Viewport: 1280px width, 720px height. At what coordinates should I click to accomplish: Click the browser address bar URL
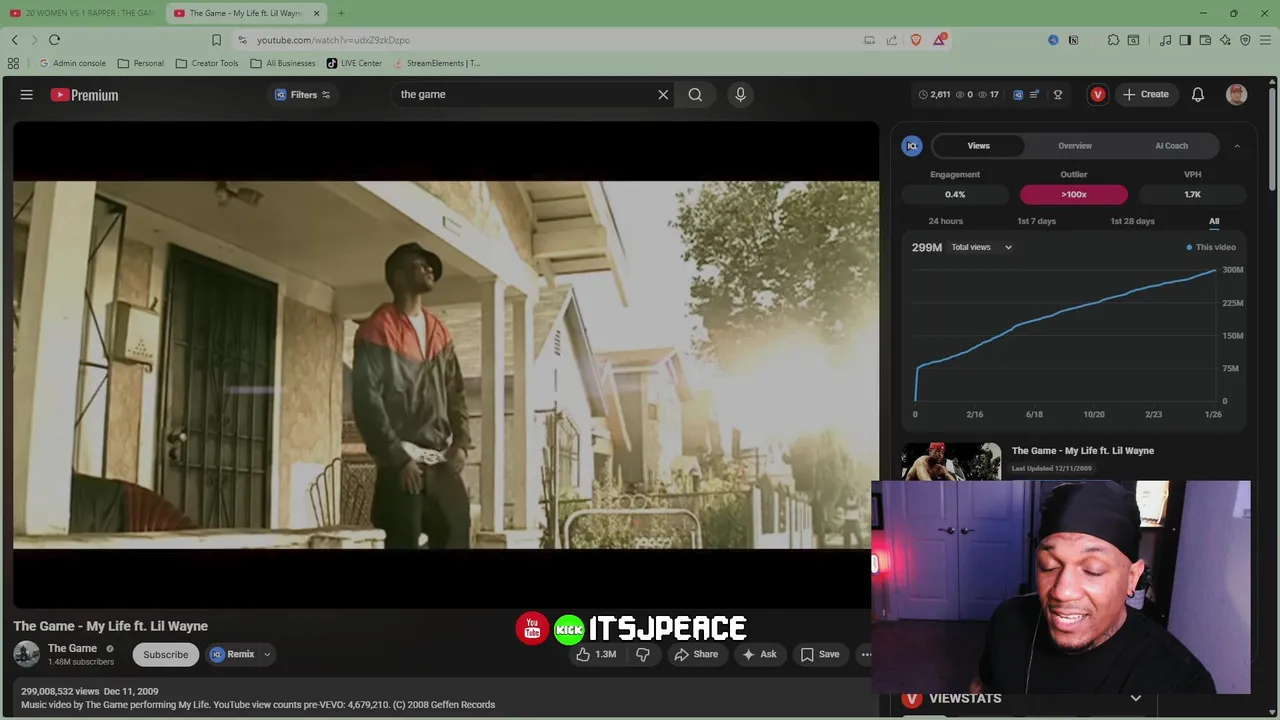pyautogui.click(x=333, y=40)
